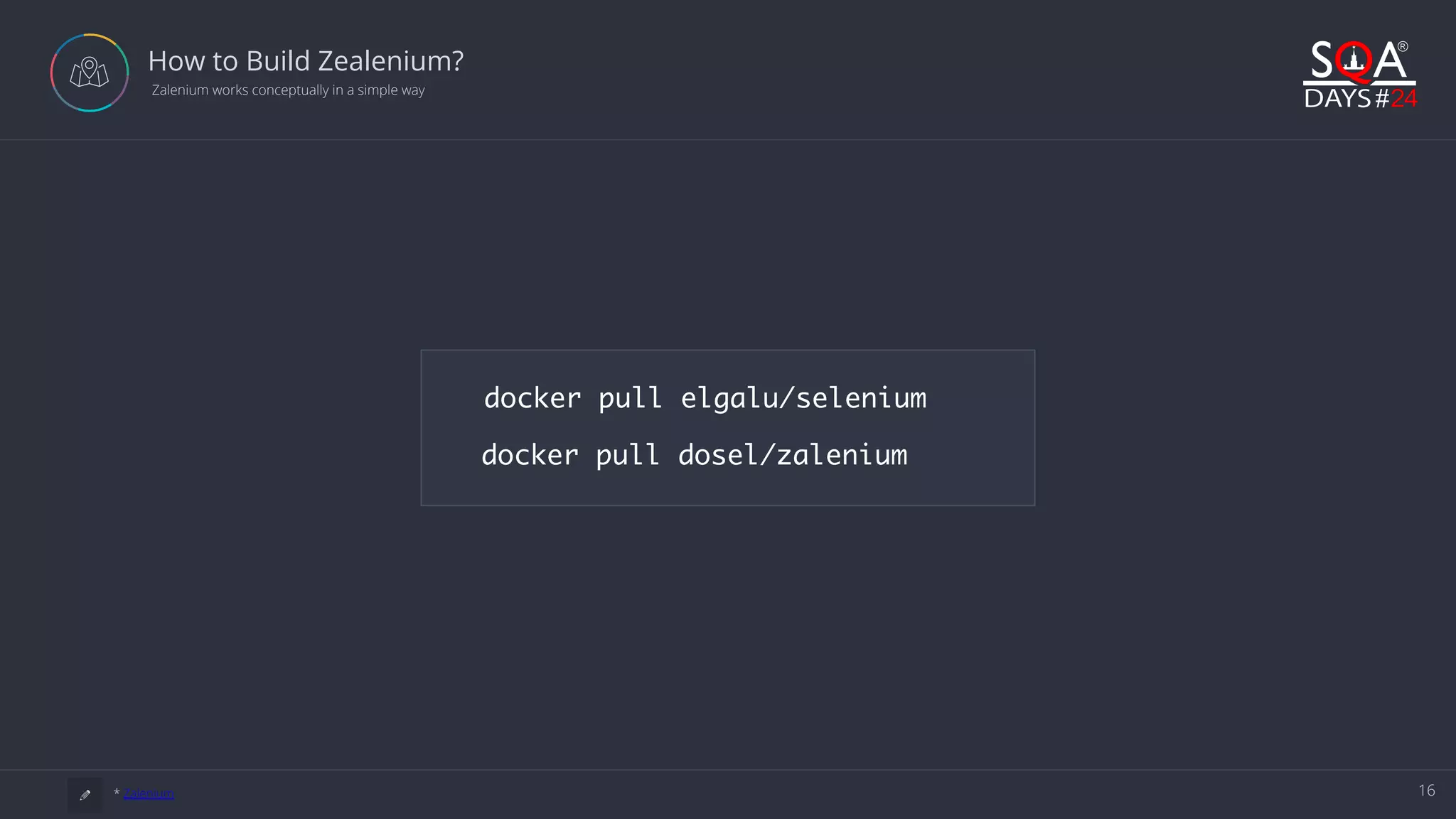Click the SQA Days logo

pyautogui.click(x=1360, y=74)
